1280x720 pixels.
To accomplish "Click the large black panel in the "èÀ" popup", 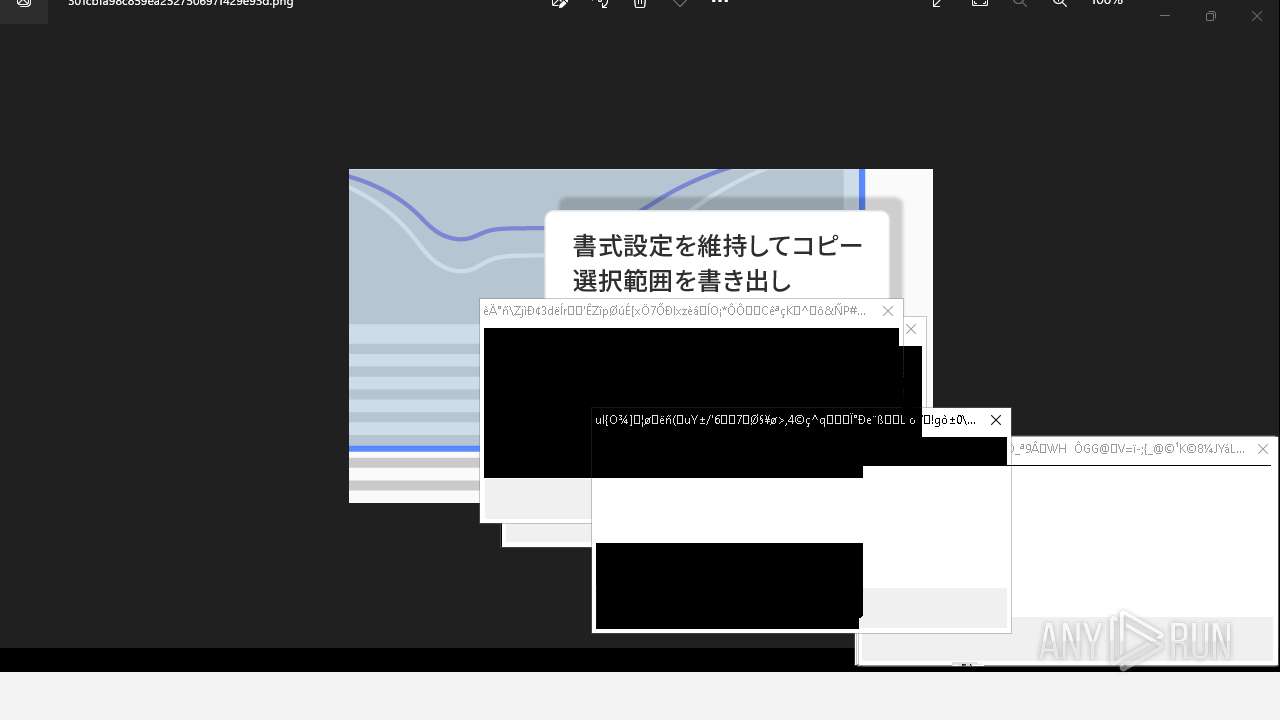I will coord(691,403).
